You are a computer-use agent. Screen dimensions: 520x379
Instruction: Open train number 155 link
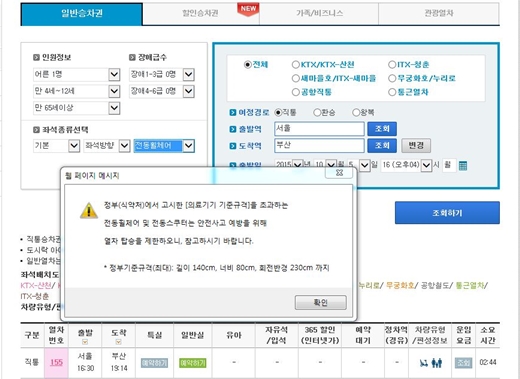coord(56,362)
